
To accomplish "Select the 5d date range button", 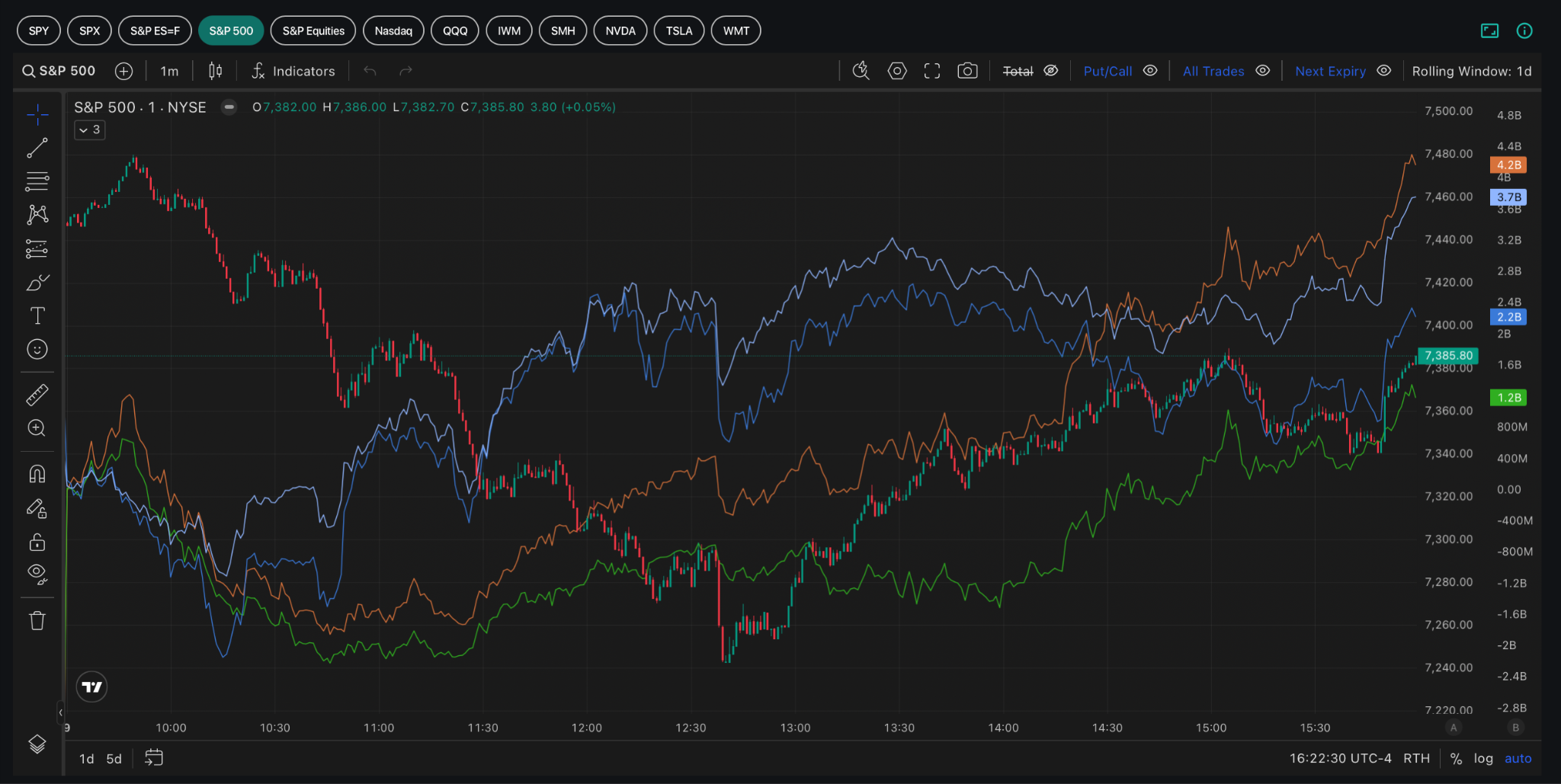I will point(114,759).
